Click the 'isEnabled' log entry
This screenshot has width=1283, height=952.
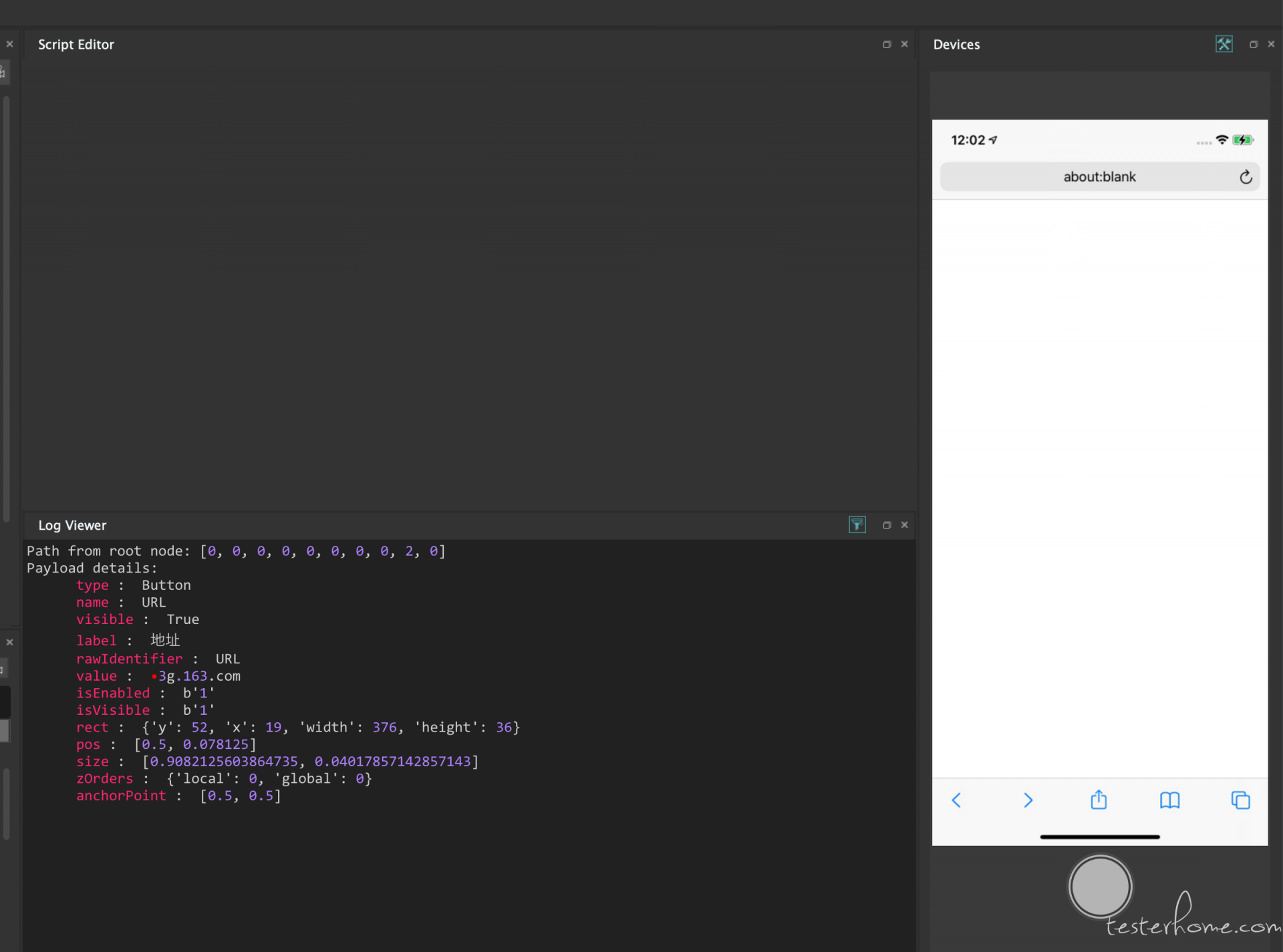point(146,693)
